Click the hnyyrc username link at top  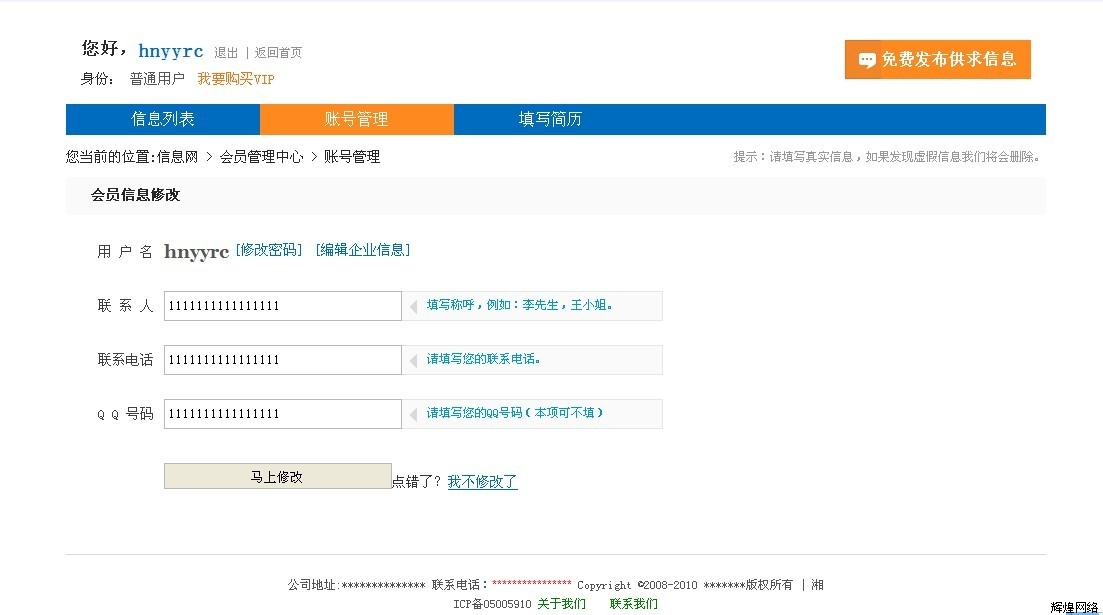click(x=171, y=51)
